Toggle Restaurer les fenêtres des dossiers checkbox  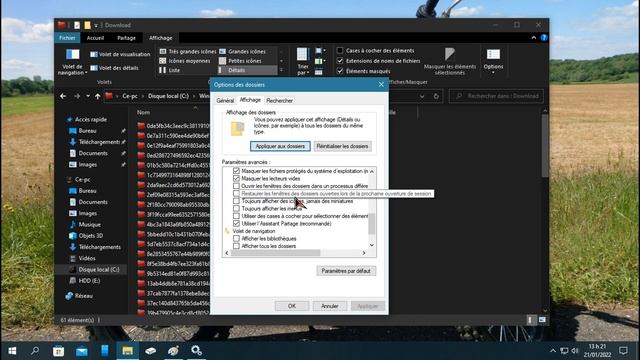(x=236, y=193)
